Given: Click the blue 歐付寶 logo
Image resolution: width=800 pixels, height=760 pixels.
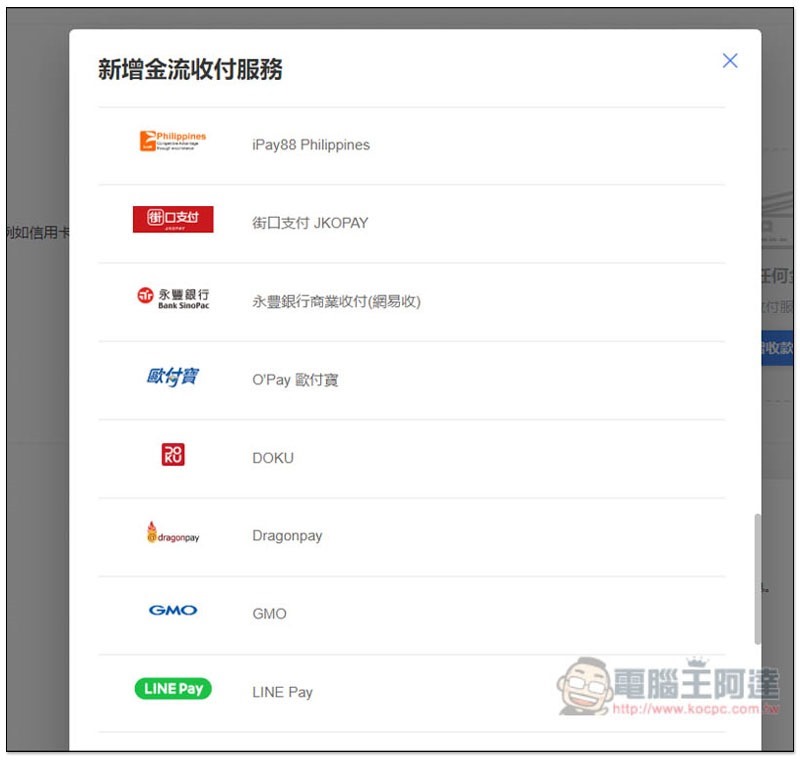Looking at the screenshot, I should point(173,376).
